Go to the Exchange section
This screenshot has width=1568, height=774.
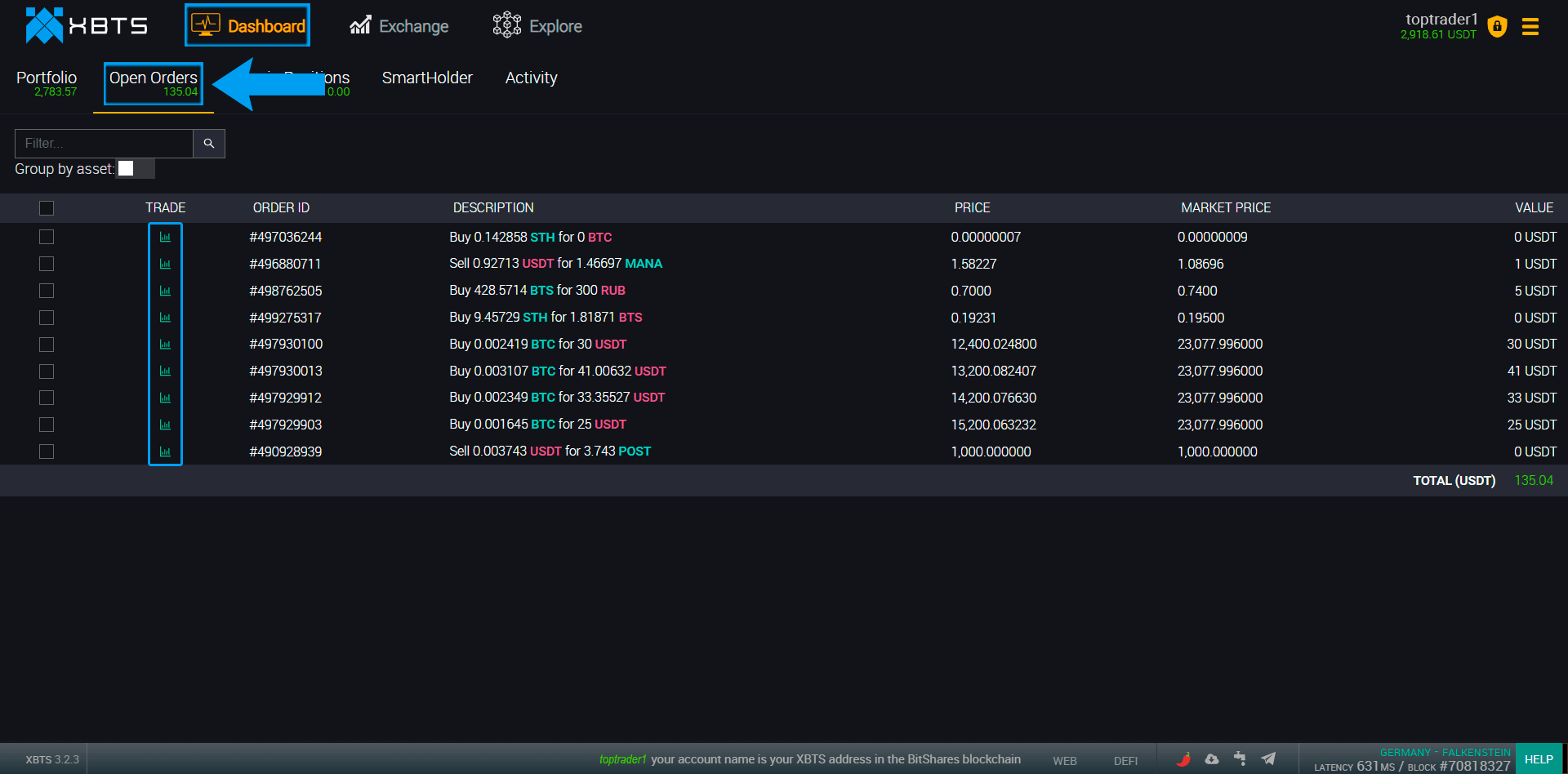(399, 26)
